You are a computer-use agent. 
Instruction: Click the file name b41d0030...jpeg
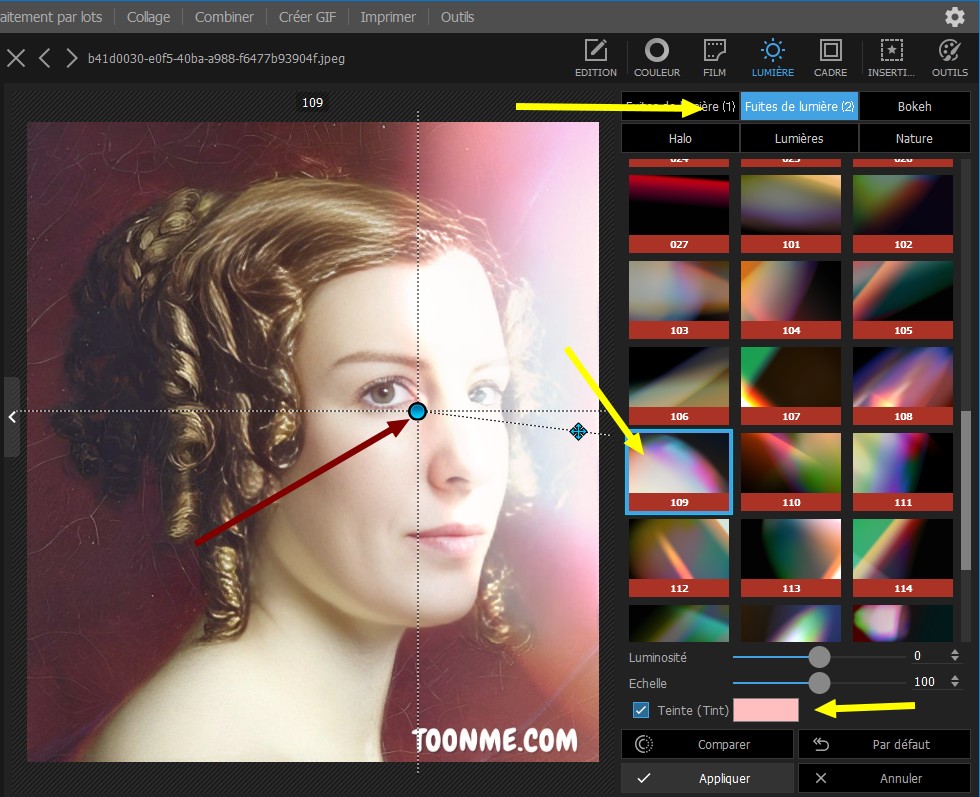216,59
